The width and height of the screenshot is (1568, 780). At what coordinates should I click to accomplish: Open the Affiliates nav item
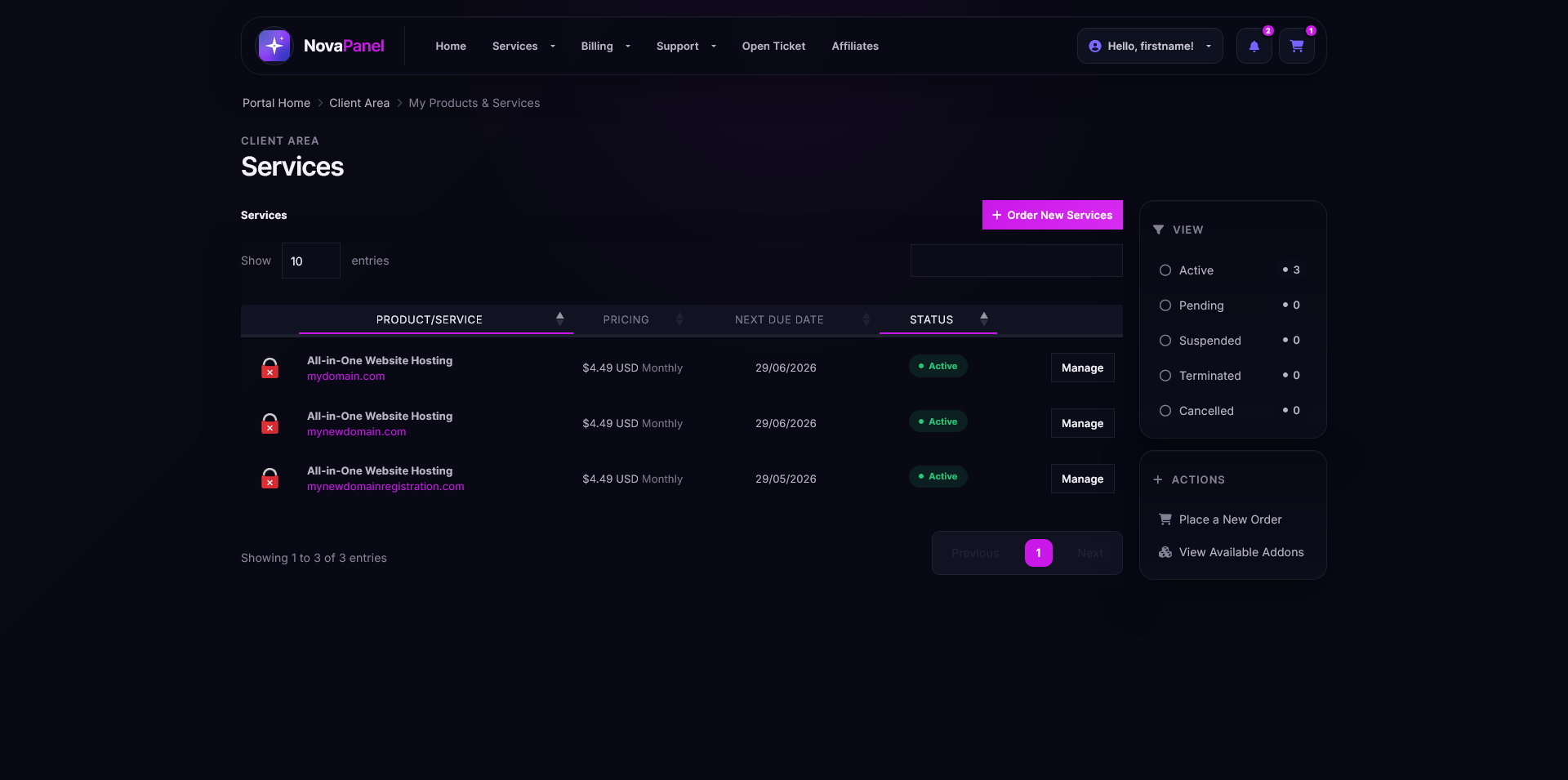pyautogui.click(x=855, y=46)
